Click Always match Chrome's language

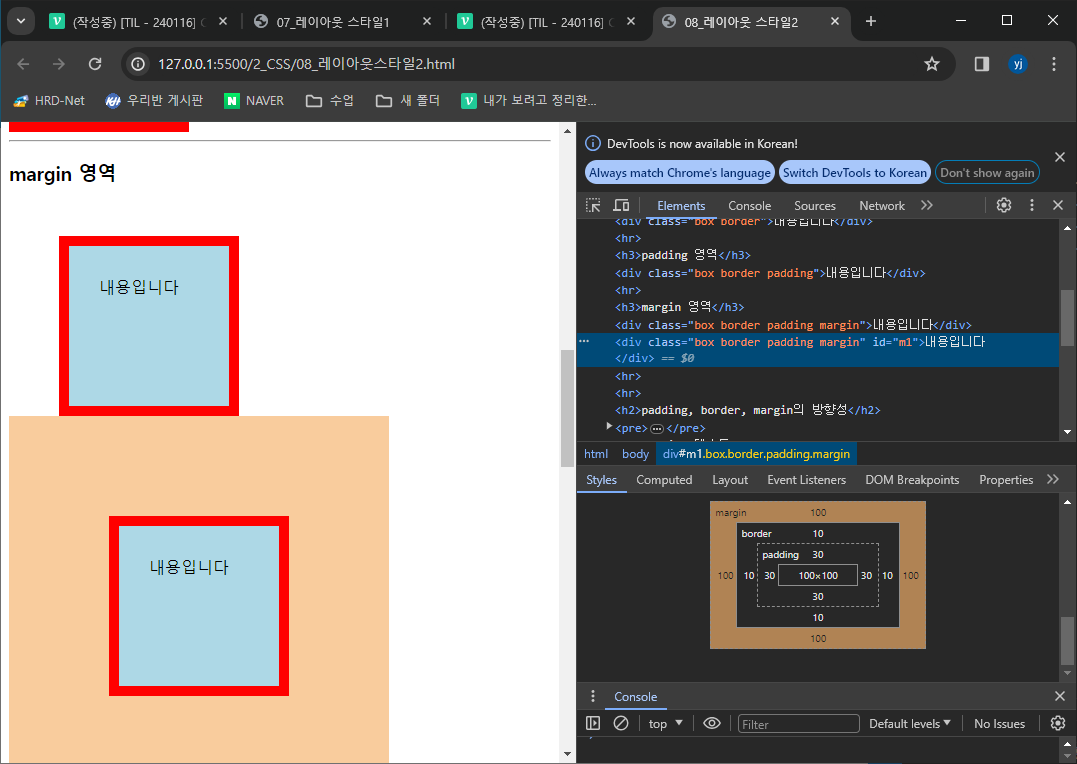[679, 172]
